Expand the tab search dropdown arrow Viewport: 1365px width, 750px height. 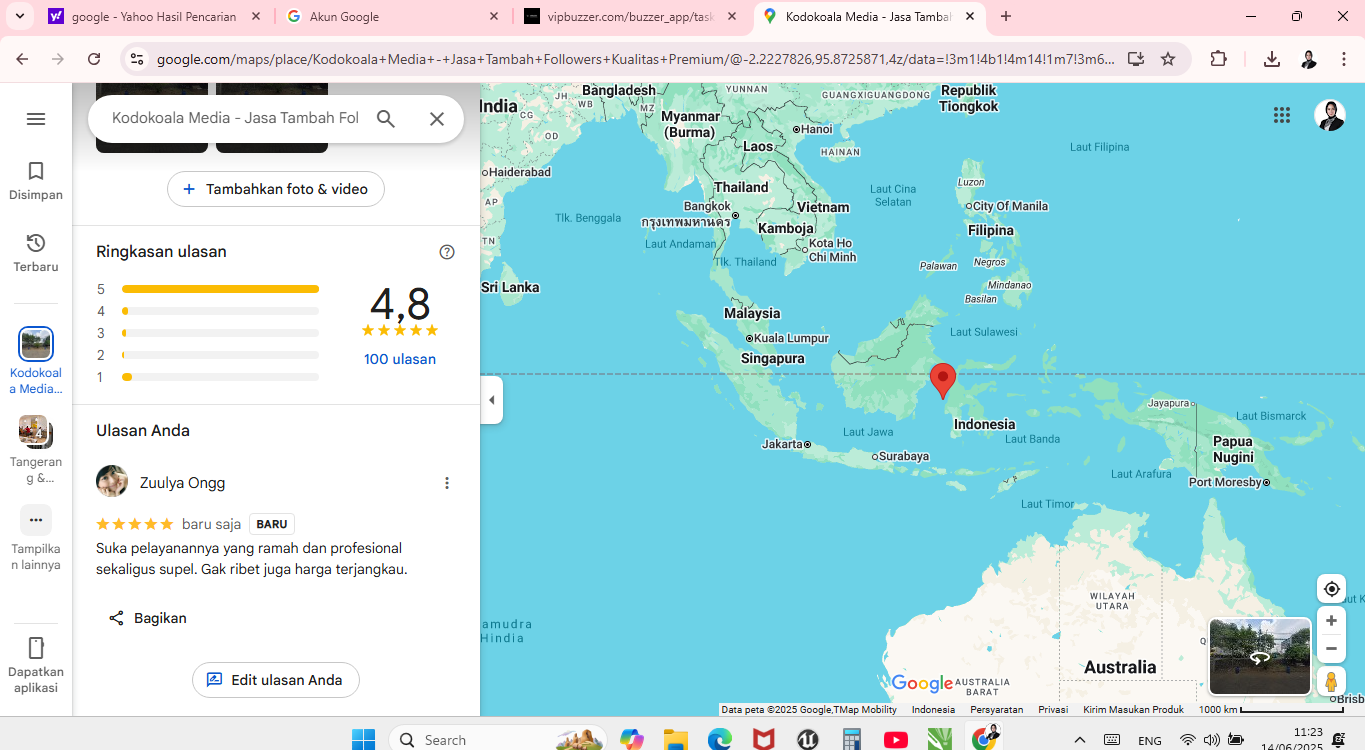19,17
